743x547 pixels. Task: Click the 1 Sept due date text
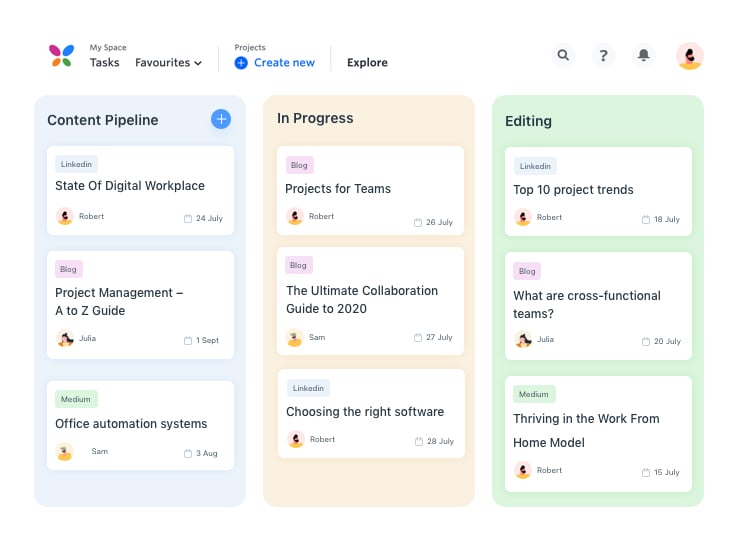[208, 340]
